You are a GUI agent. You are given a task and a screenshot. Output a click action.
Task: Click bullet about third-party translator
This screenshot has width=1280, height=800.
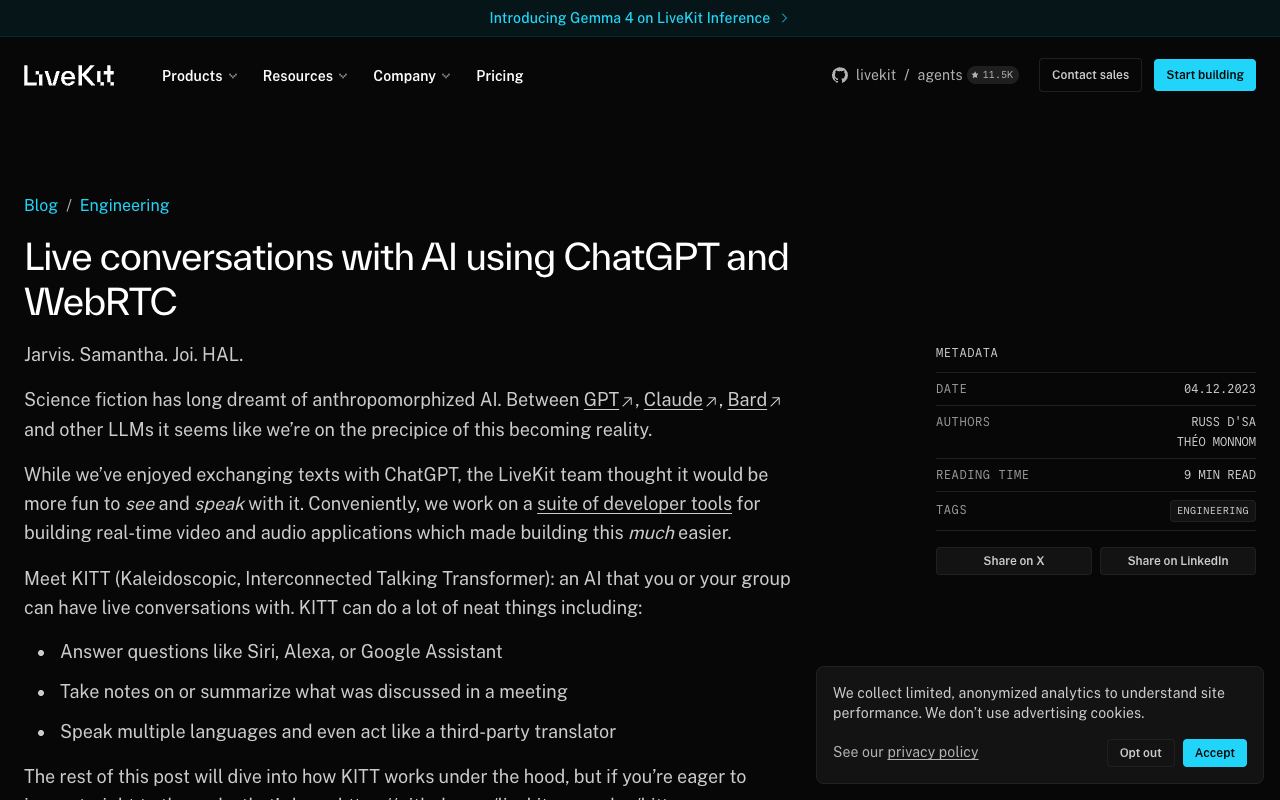(x=338, y=732)
